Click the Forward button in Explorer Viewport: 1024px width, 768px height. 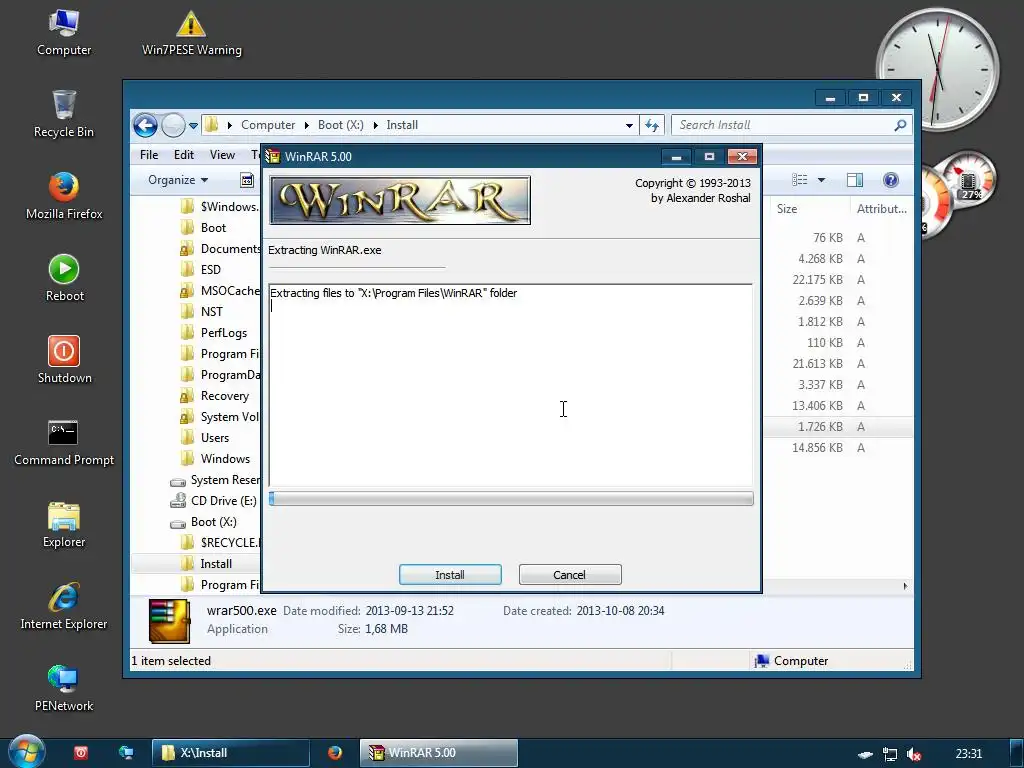pyautogui.click(x=174, y=125)
